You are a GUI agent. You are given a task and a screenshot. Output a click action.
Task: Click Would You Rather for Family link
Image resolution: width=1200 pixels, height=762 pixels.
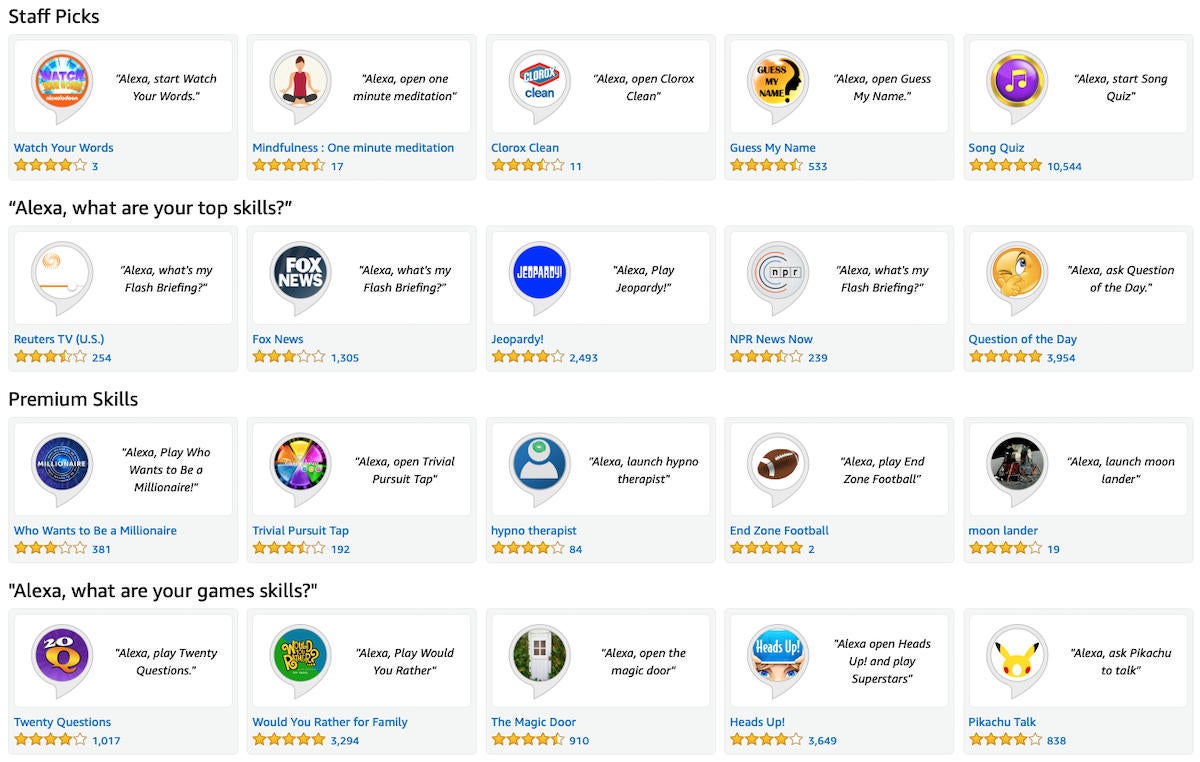[330, 722]
